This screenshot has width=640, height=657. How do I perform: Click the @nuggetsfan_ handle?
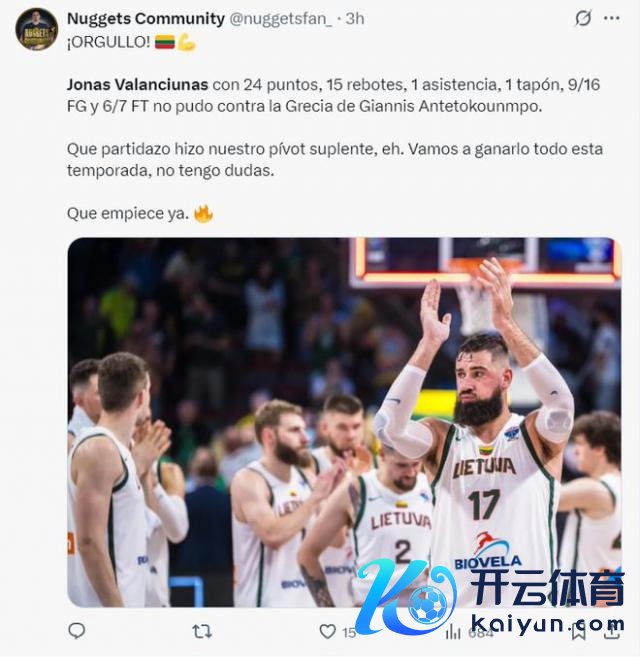click(281, 19)
